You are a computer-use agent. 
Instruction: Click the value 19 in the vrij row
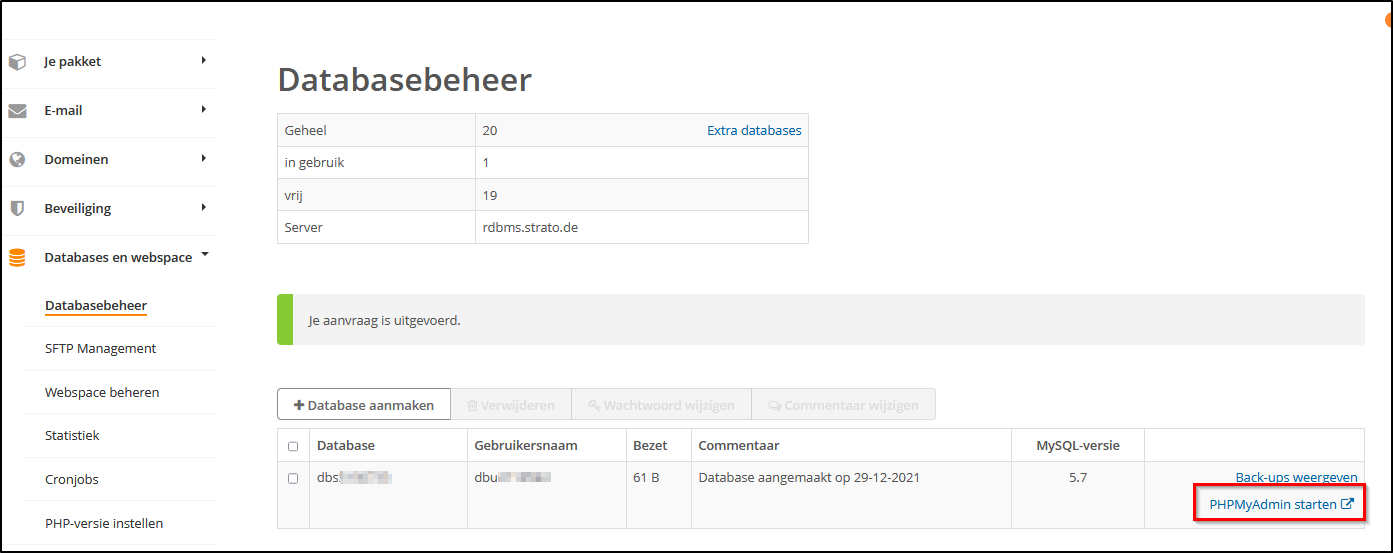point(490,195)
